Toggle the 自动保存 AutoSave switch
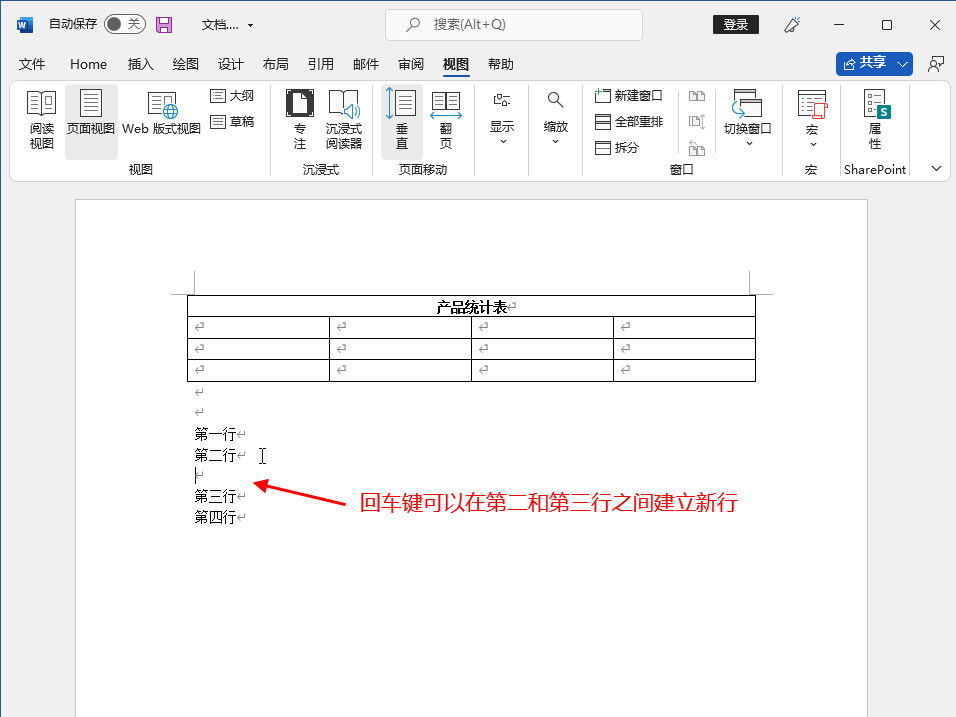The width and height of the screenshot is (956, 717). pos(124,24)
